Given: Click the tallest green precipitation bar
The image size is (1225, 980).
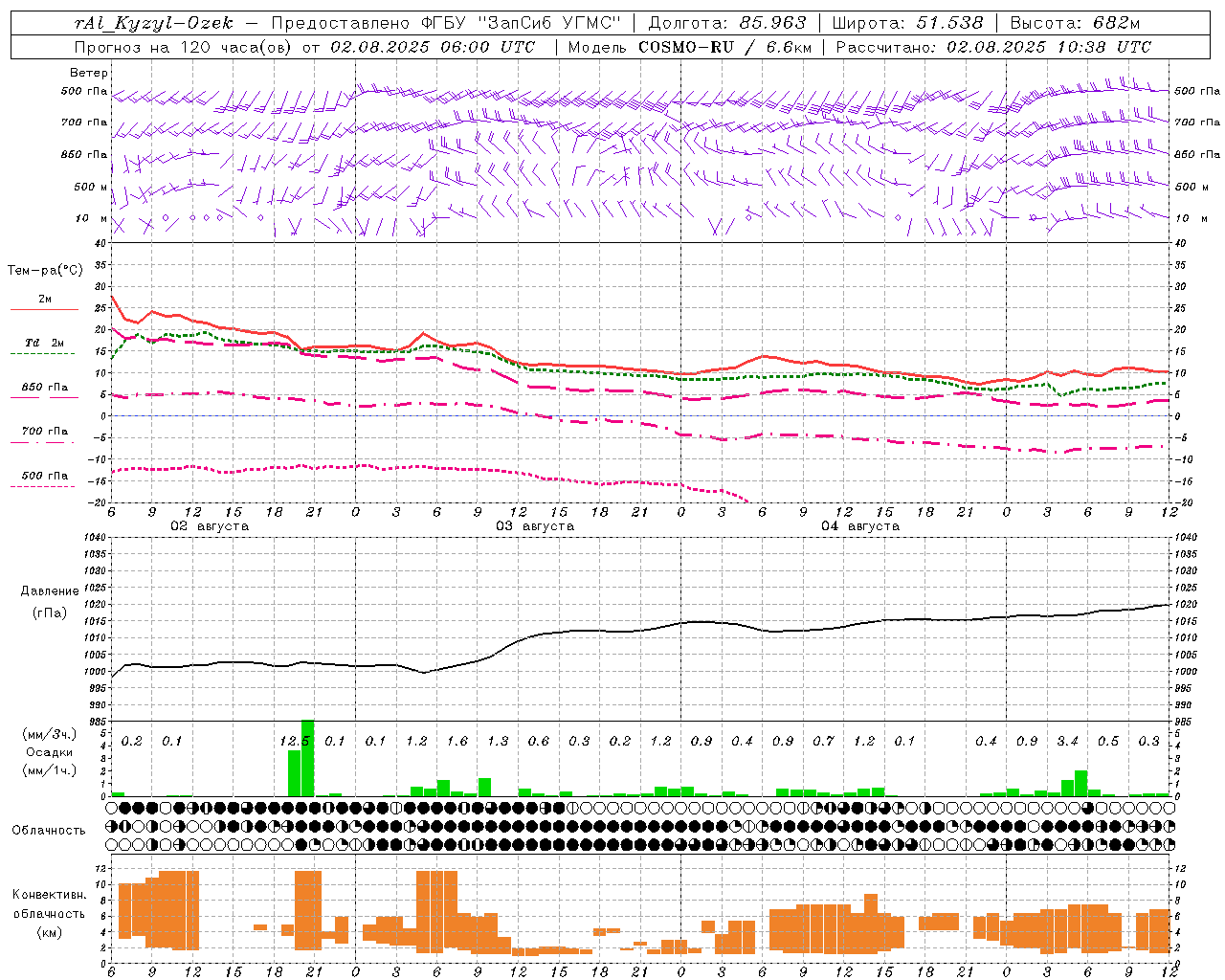Looking at the screenshot, I should tap(307, 758).
